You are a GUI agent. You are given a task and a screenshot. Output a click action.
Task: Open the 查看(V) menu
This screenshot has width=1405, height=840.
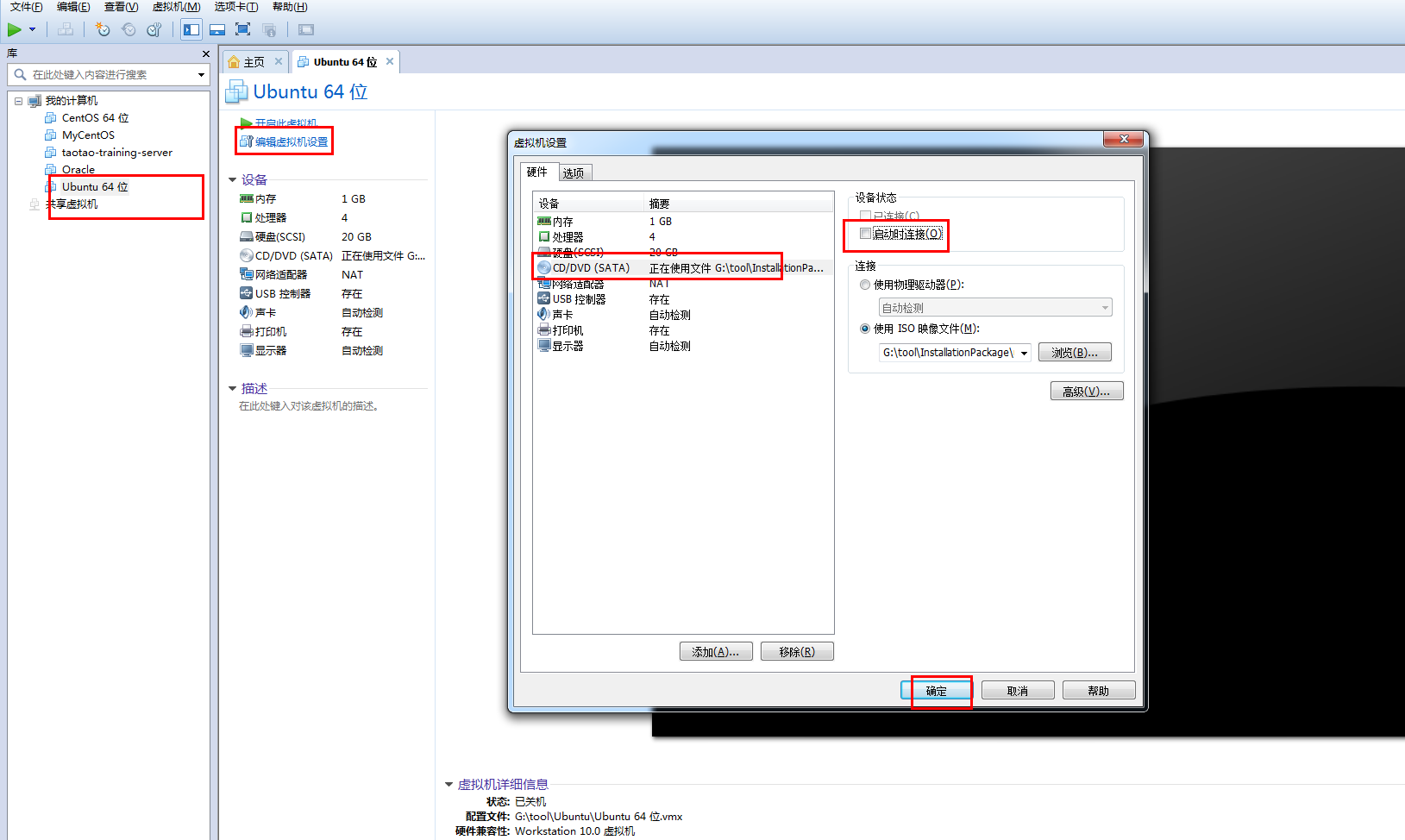121,7
